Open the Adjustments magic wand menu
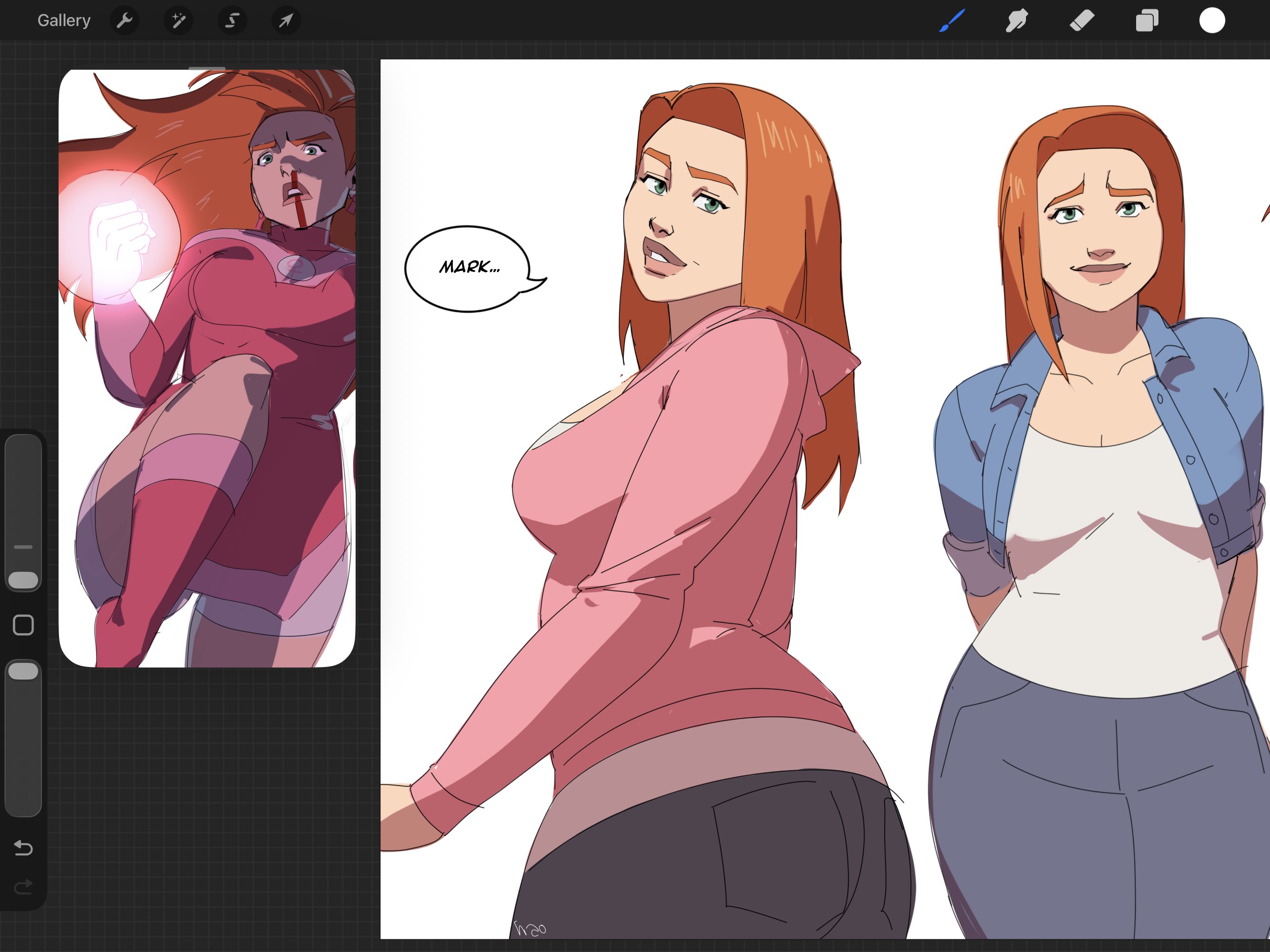The height and width of the screenshot is (952, 1270). (178, 20)
